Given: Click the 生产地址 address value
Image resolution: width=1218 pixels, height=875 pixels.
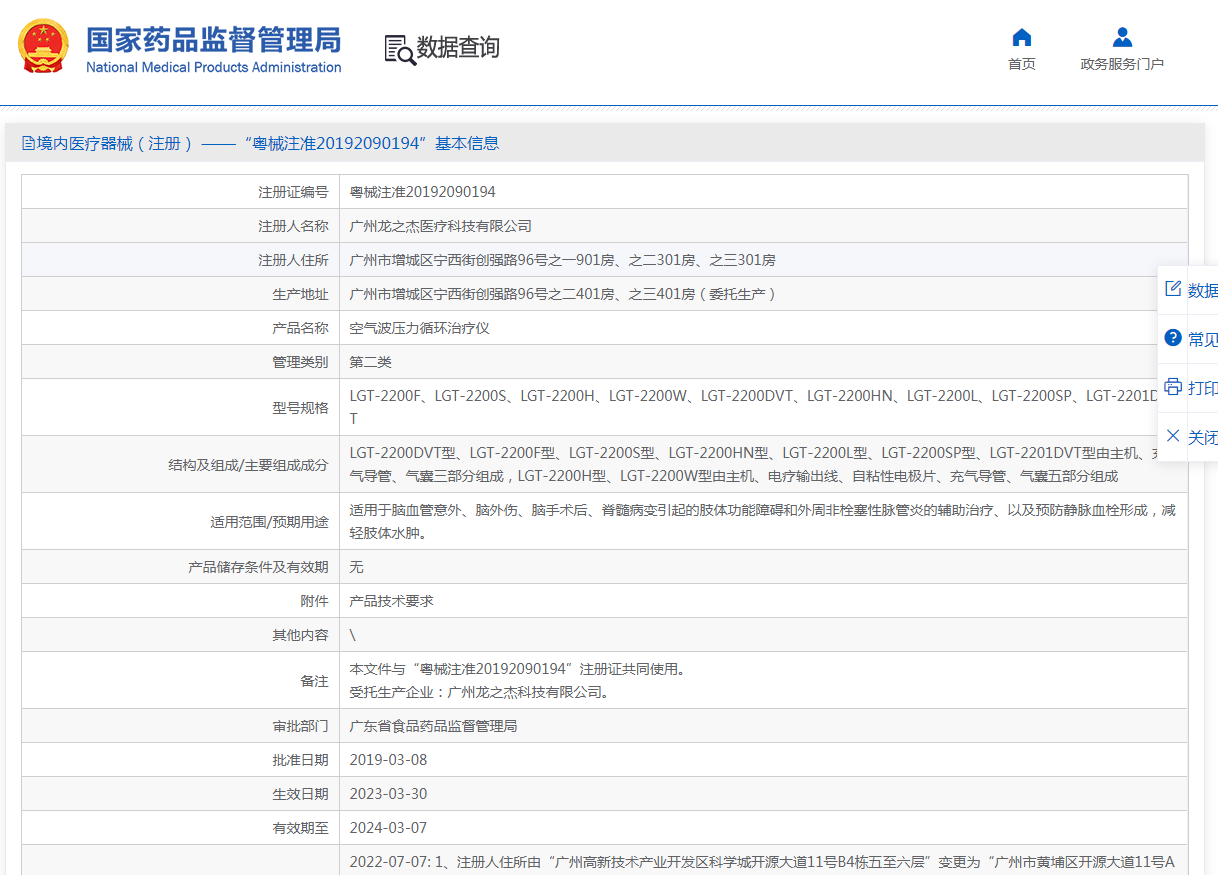Looking at the screenshot, I should (563, 294).
